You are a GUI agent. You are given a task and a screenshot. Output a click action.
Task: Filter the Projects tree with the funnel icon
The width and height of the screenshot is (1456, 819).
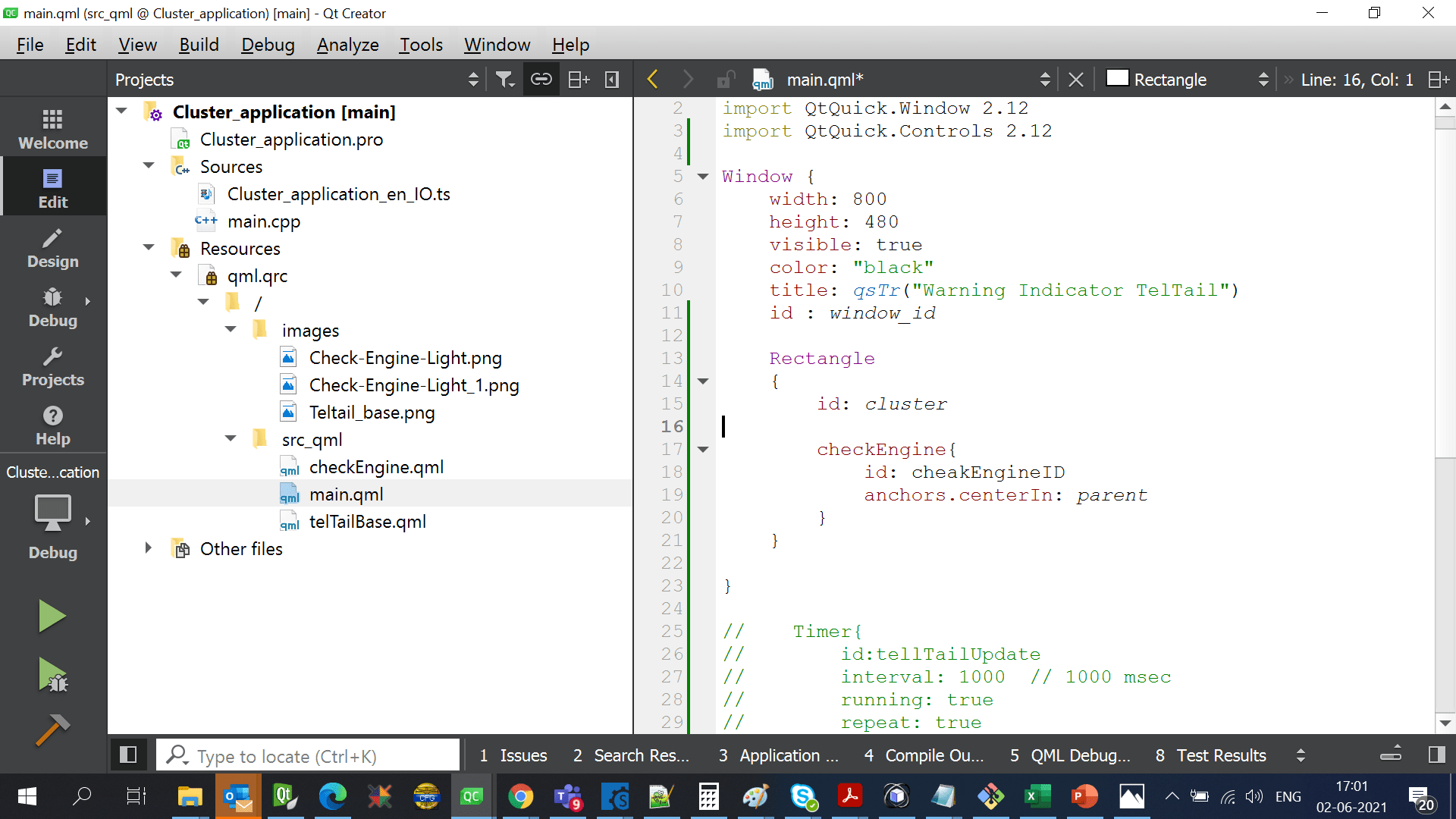(505, 79)
